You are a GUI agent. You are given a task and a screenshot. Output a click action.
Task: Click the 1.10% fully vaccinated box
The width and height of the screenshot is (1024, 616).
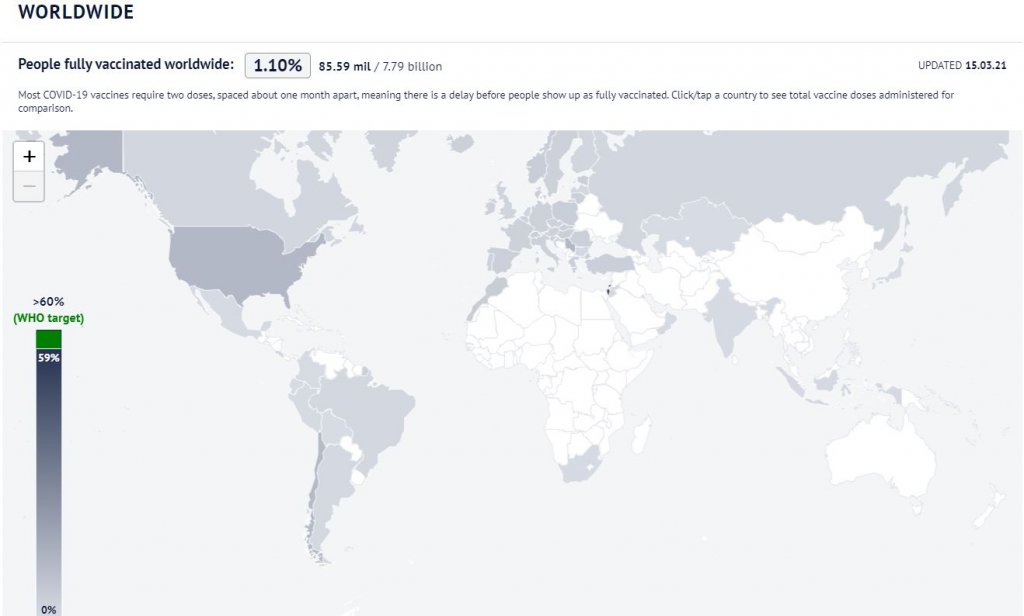[277, 65]
